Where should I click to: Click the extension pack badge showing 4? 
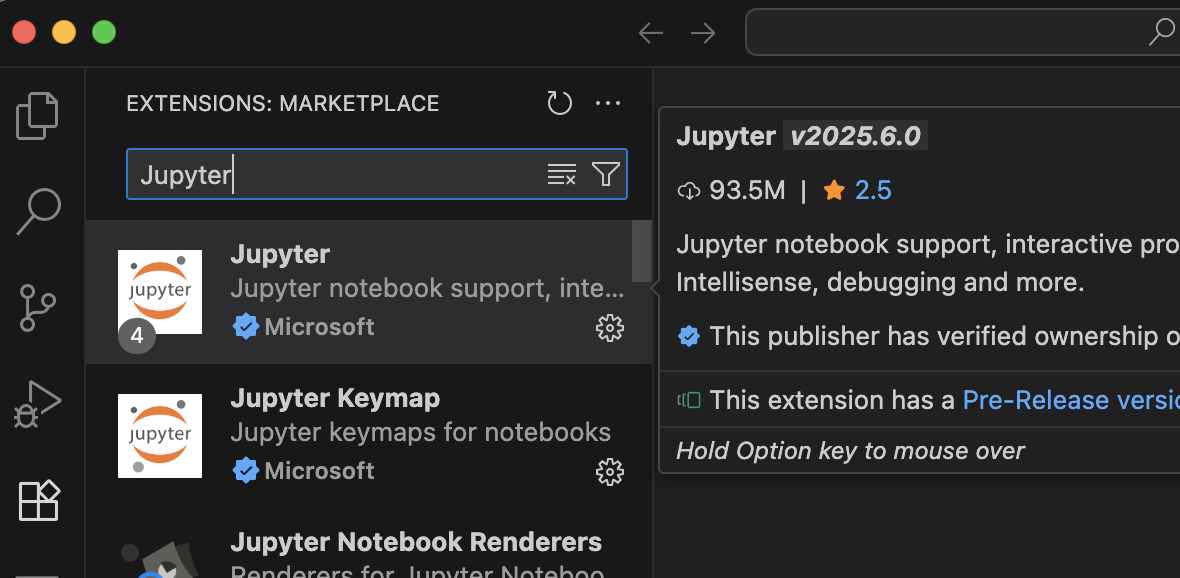tap(137, 335)
